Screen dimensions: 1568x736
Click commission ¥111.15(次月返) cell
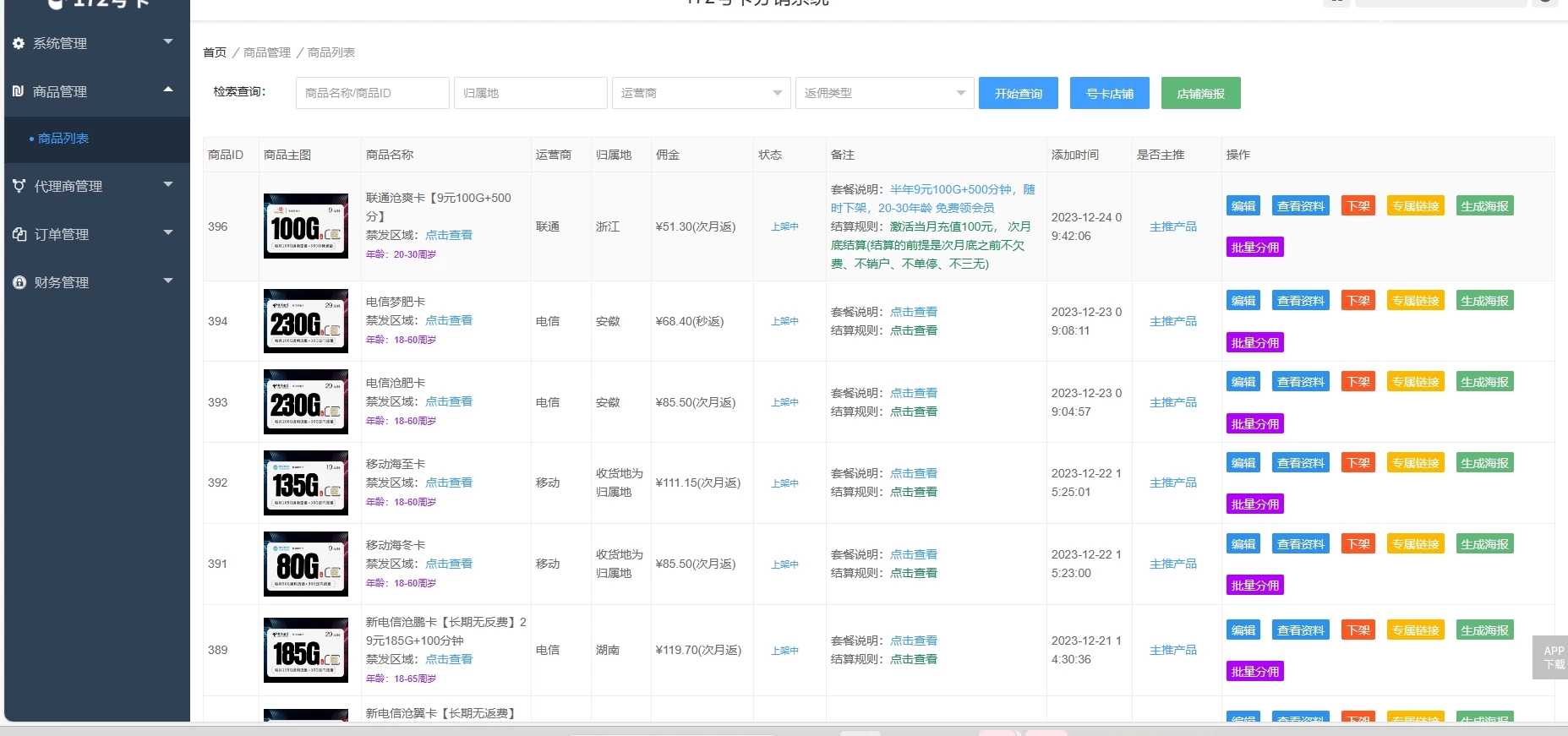[x=698, y=482]
